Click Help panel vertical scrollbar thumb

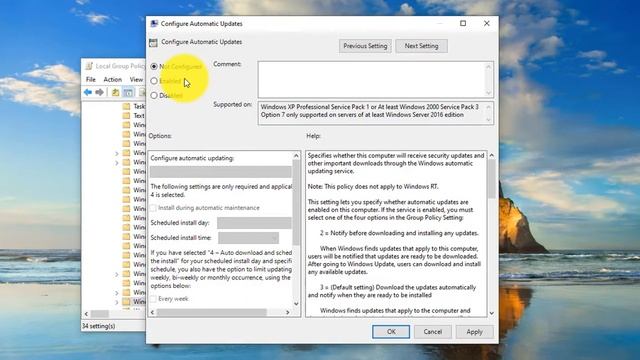tap(491, 179)
